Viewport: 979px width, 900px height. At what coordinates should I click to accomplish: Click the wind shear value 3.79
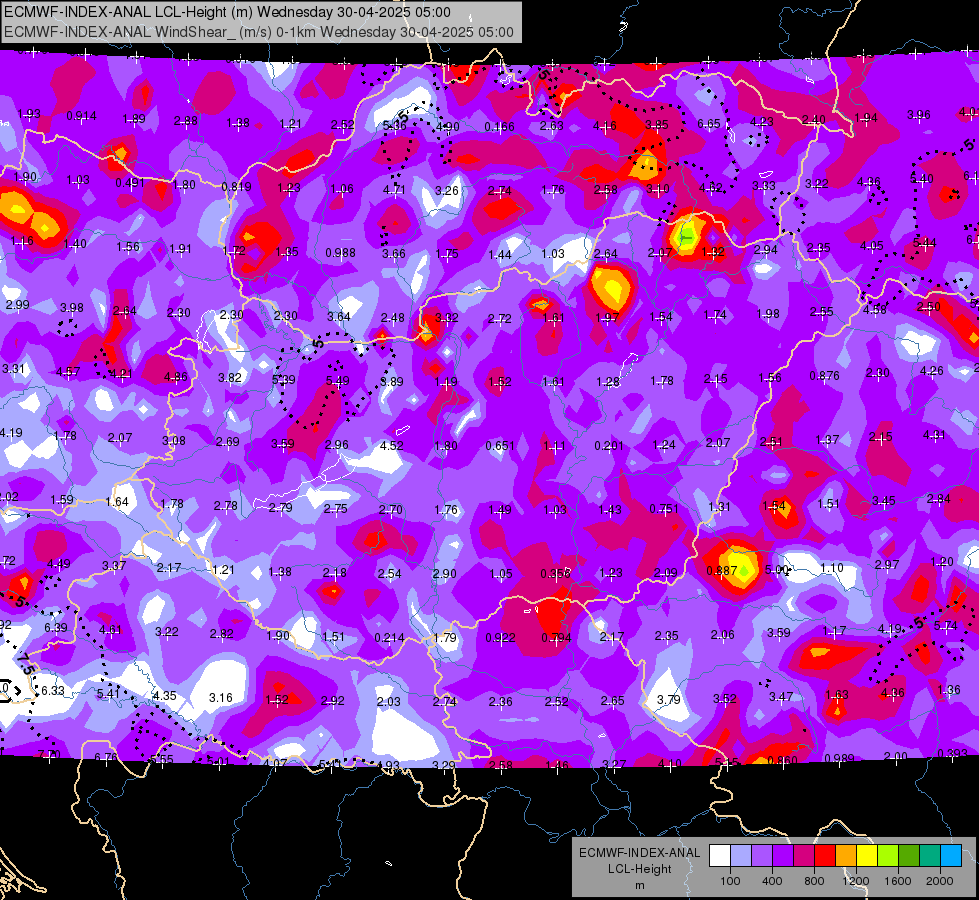click(669, 700)
